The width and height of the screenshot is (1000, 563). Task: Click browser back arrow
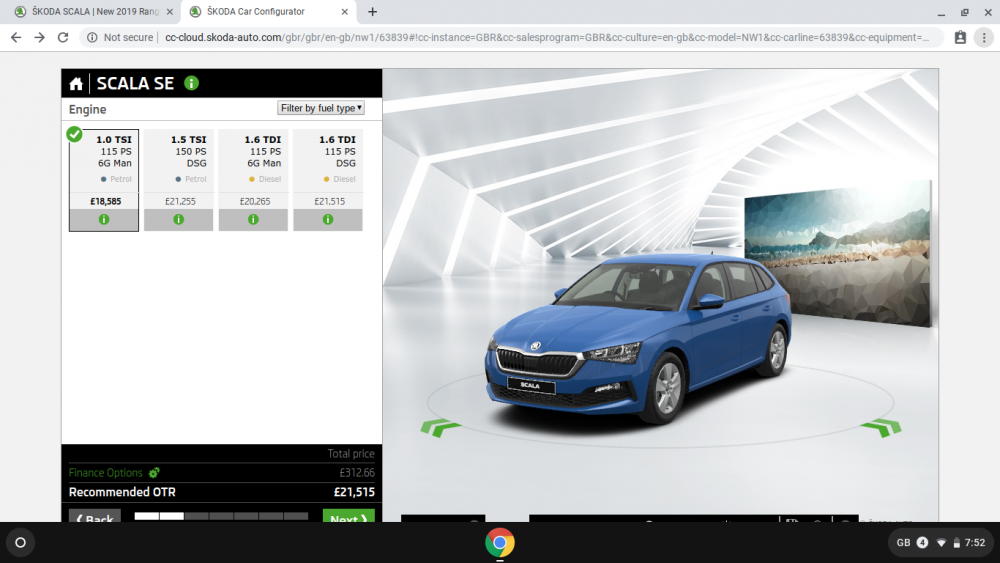(16, 38)
